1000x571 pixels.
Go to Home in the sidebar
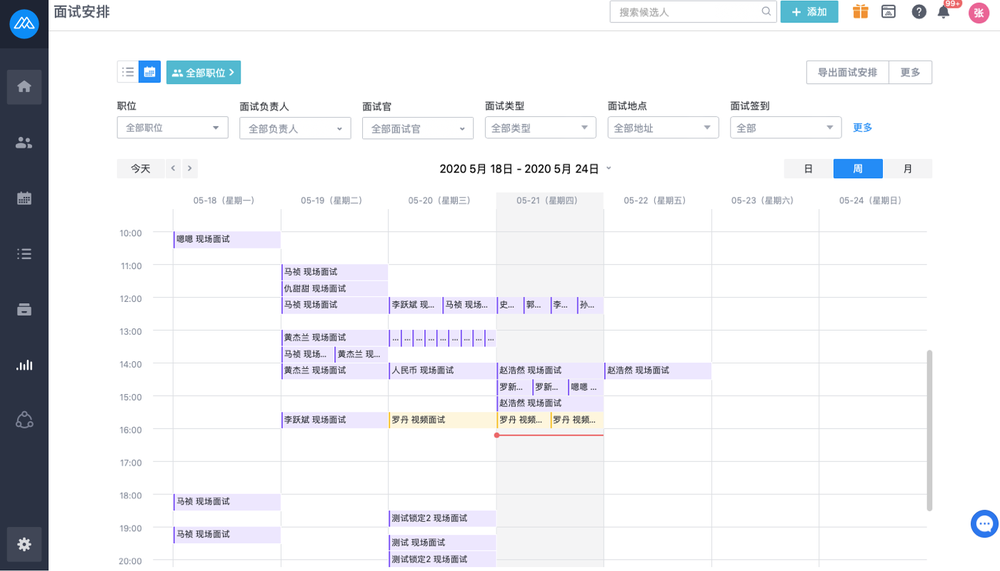[x=24, y=87]
